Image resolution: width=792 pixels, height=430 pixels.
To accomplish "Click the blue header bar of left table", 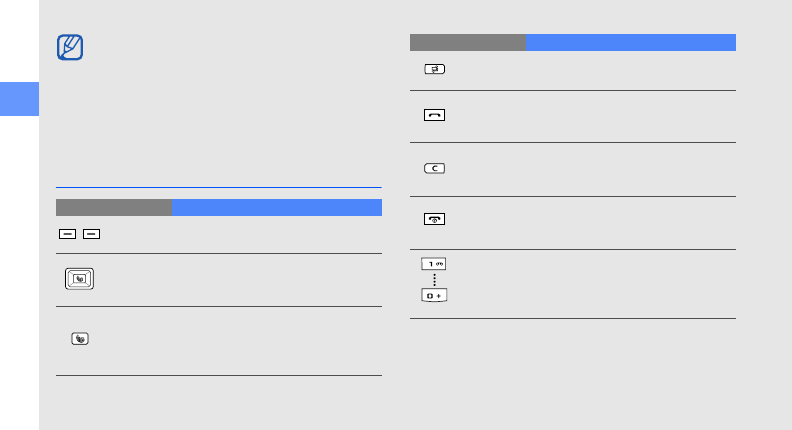I will click(276, 208).
